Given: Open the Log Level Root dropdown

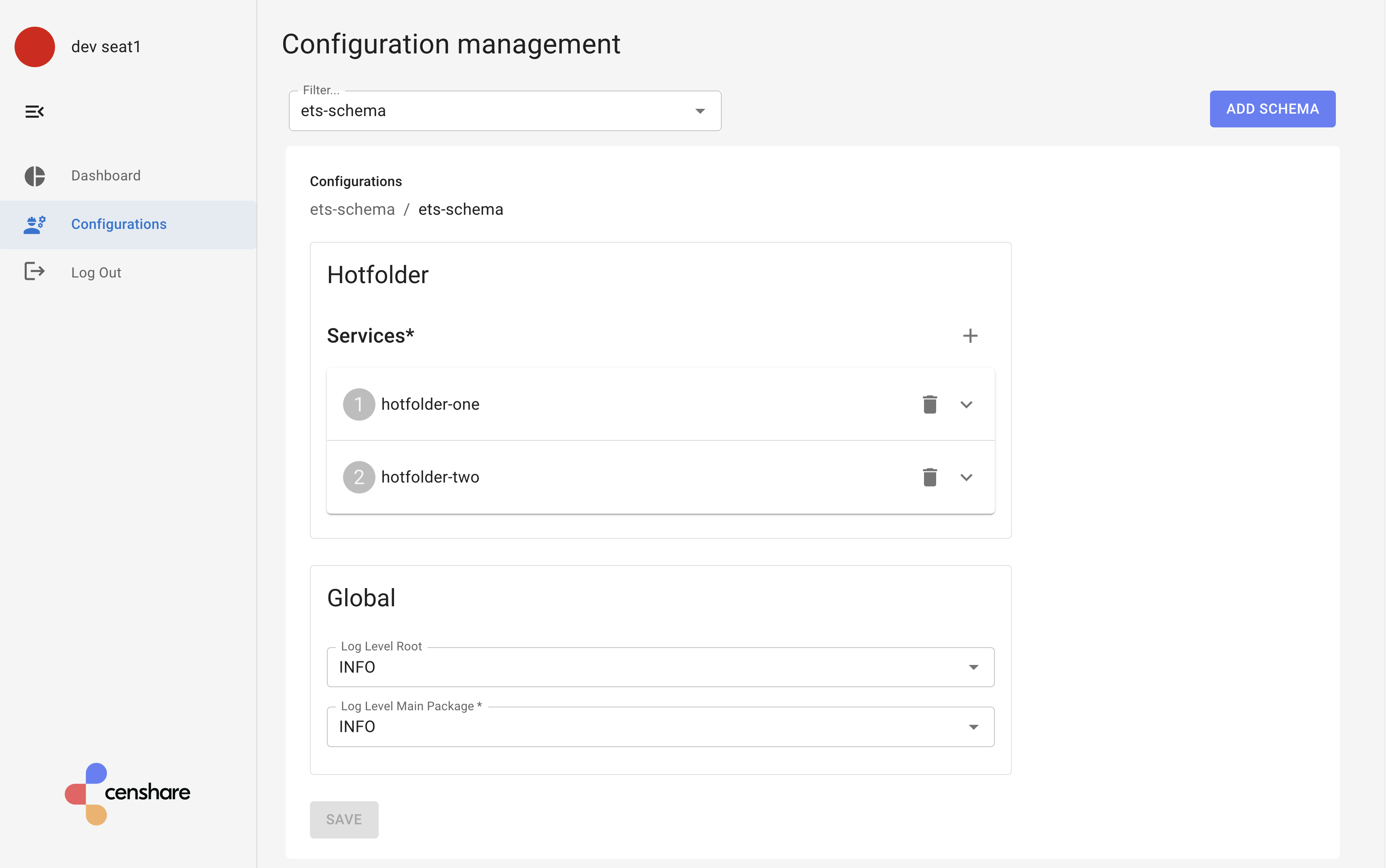Looking at the screenshot, I should [973, 667].
